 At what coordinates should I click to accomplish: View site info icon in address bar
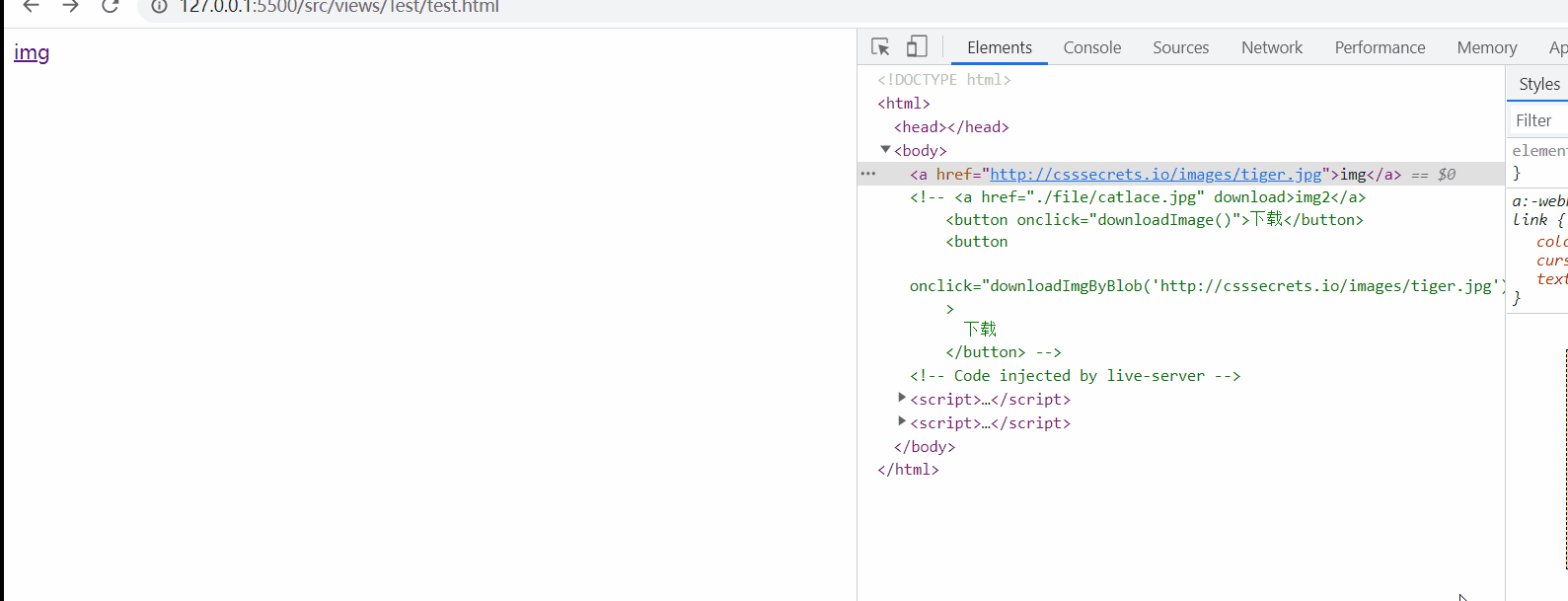point(159,6)
